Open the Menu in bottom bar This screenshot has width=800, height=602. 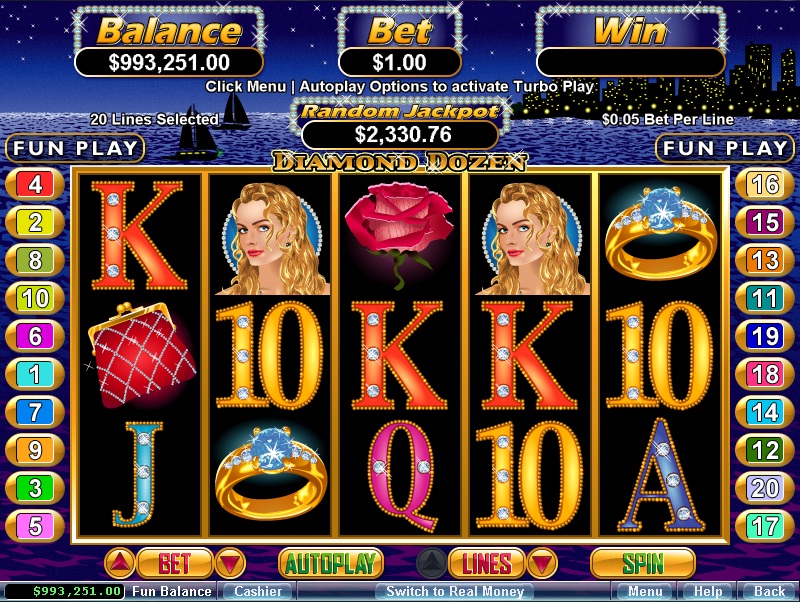(645, 591)
